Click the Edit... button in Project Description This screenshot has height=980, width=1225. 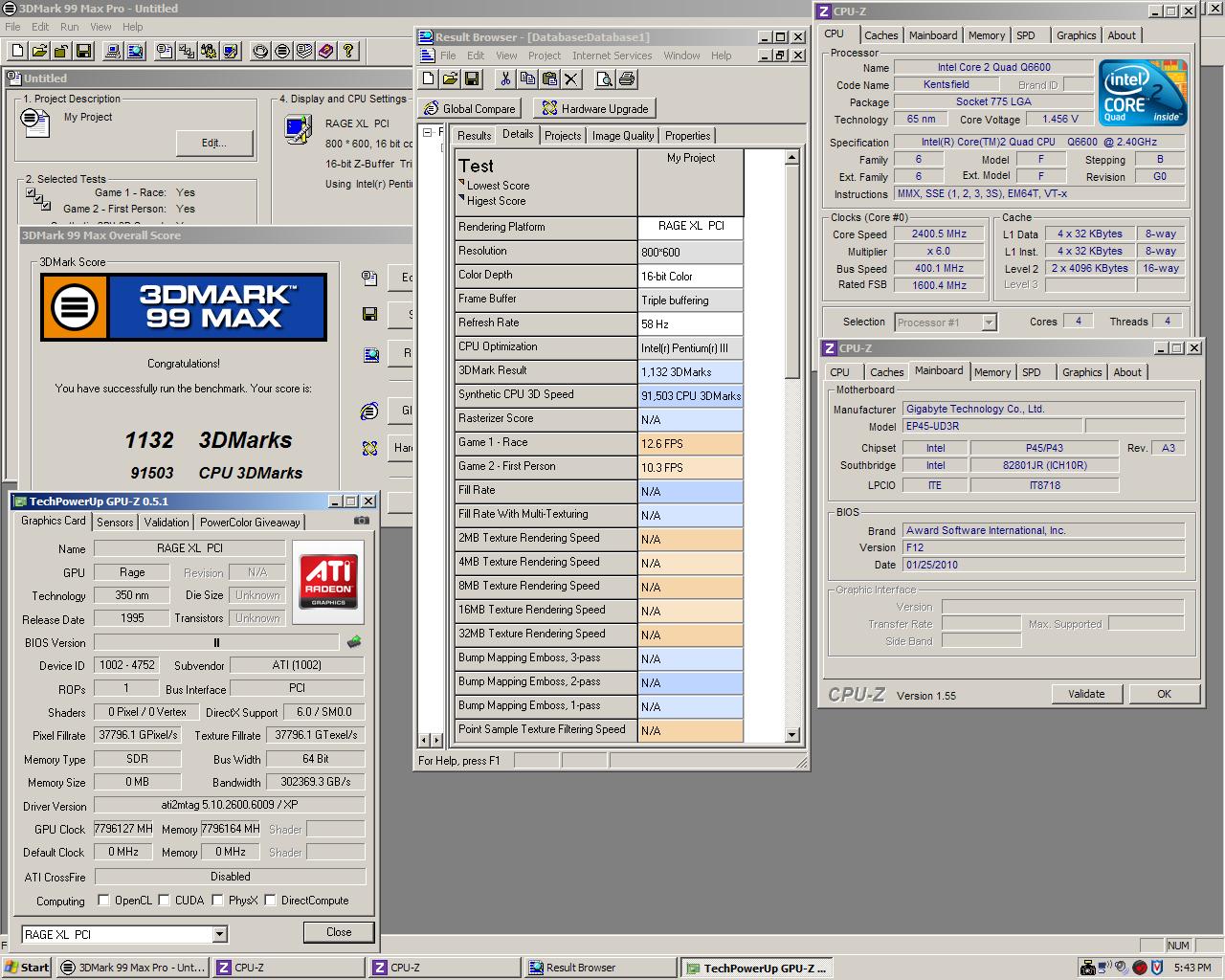[x=214, y=143]
